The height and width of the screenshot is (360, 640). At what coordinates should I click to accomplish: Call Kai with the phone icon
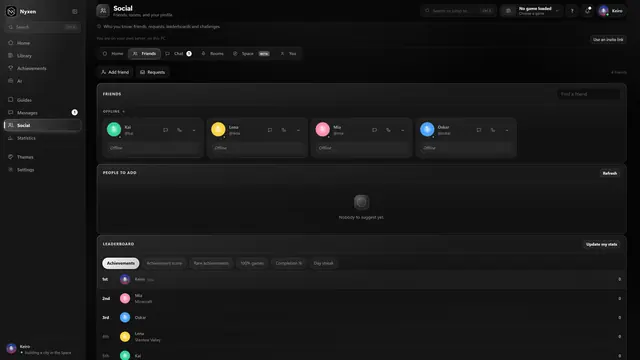click(180, 130)
